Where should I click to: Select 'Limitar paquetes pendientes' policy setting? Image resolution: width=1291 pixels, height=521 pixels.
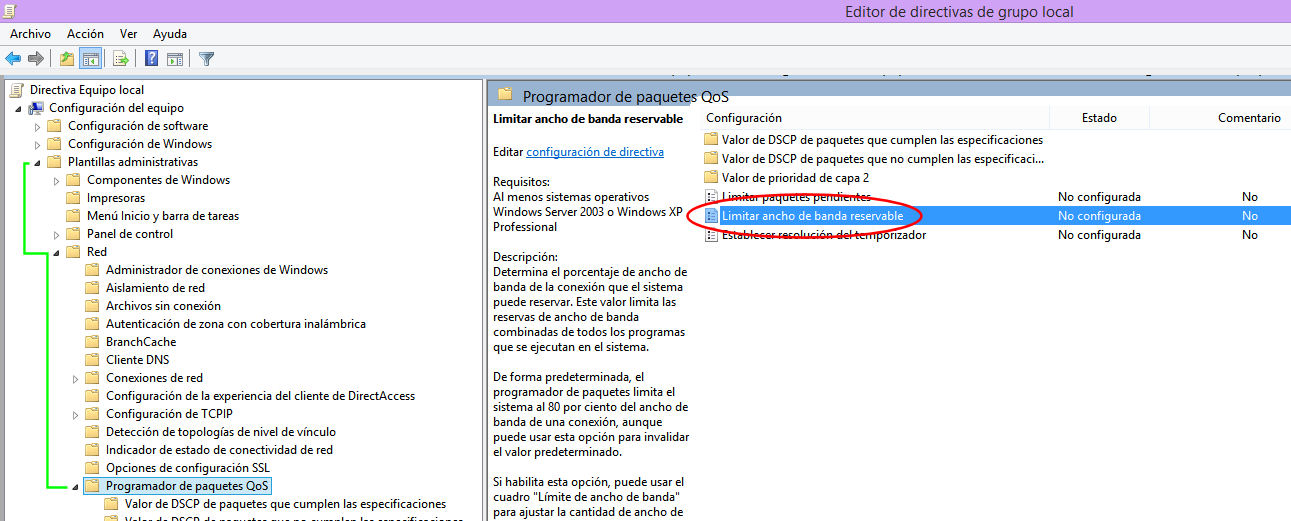click(796, 197)
